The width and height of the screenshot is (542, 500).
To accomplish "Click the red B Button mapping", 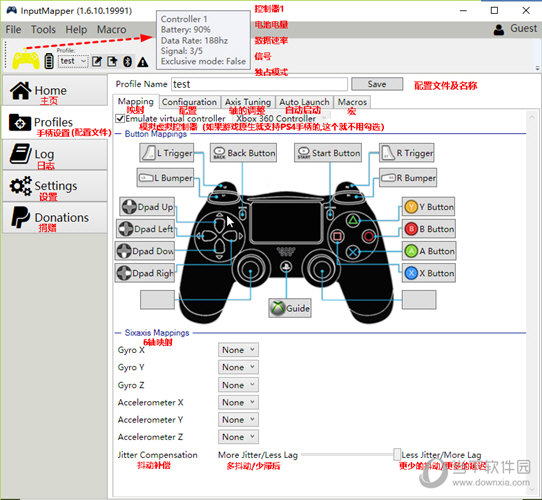I will tap(429, 229).
